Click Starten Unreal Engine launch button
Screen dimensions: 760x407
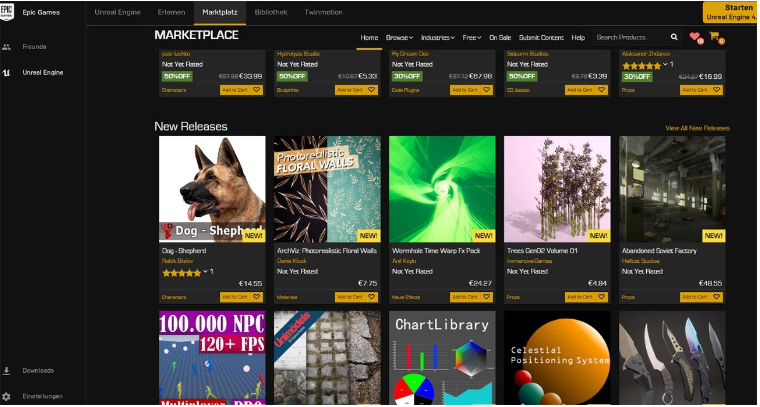coord(731,13)
